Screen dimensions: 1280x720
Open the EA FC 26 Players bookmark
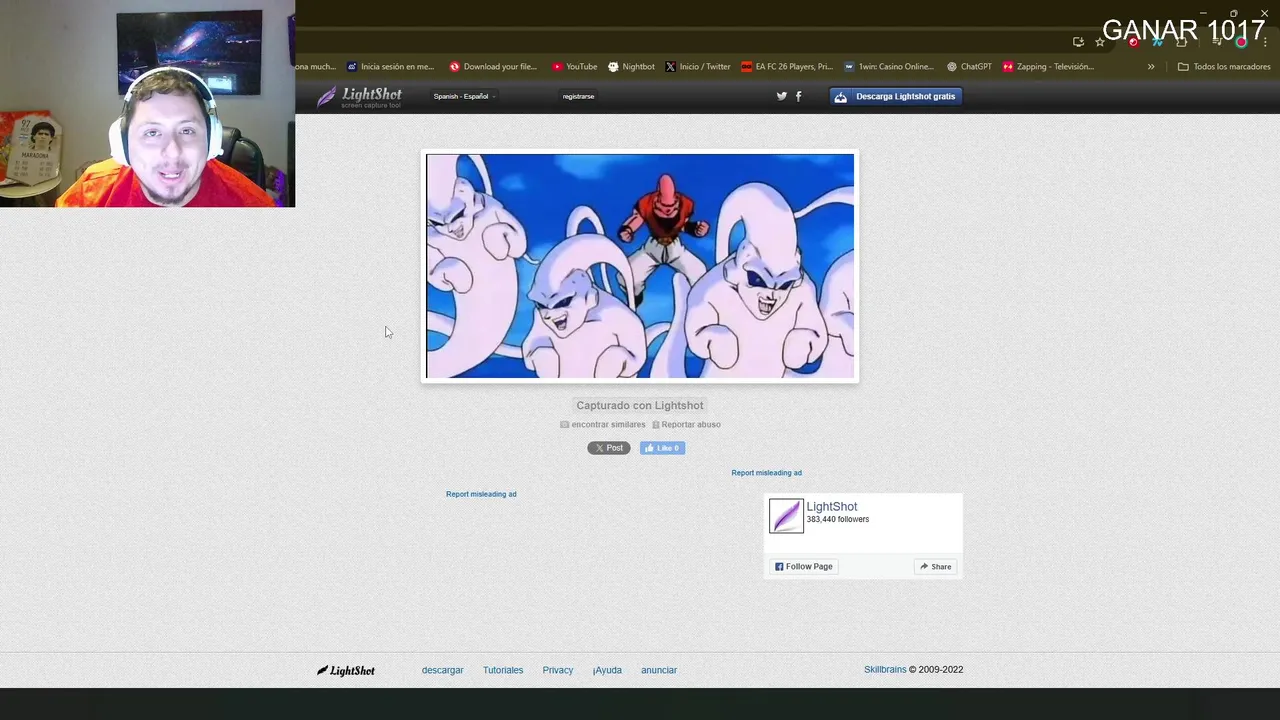click(x=787, y=67)
